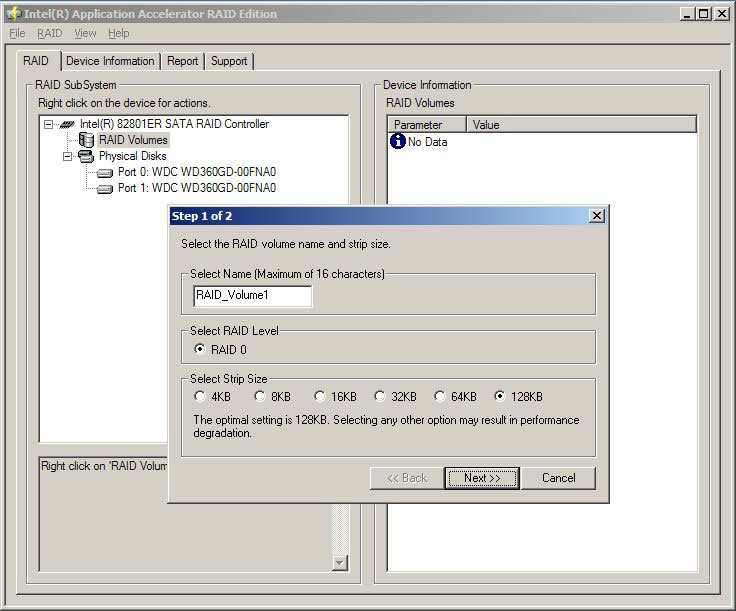Image resolution: width=736 pixels, height=611 pixels.
Task: Click the application icon in title bar
Action: click(14, 14)
